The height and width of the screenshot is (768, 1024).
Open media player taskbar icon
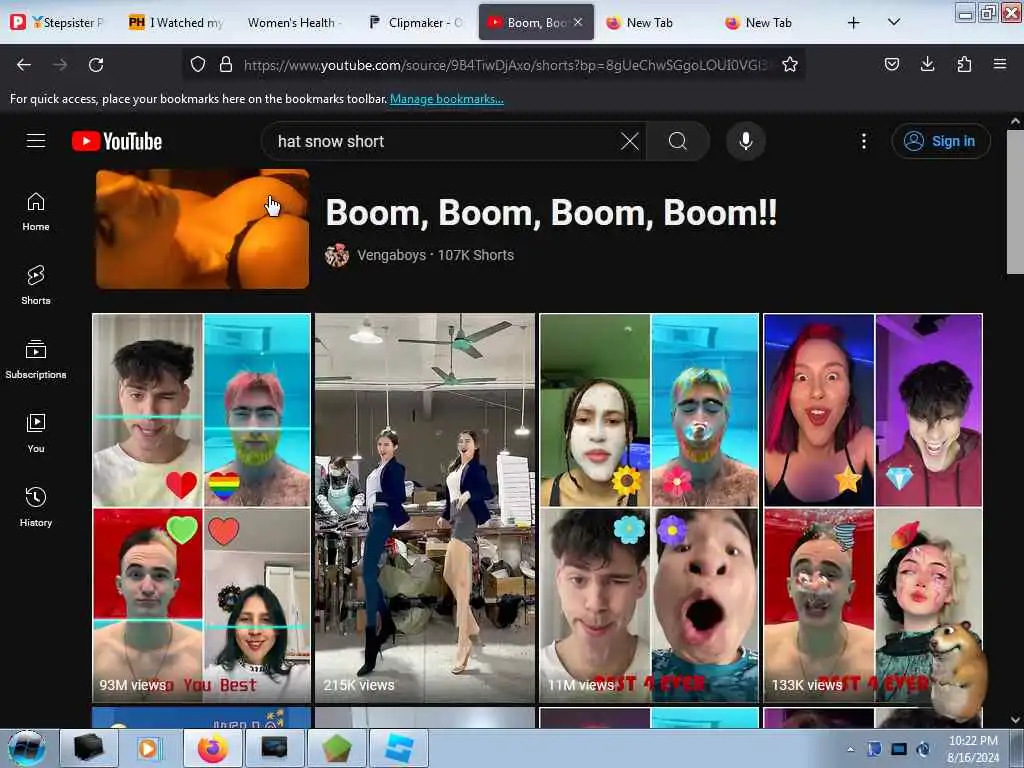150,748
